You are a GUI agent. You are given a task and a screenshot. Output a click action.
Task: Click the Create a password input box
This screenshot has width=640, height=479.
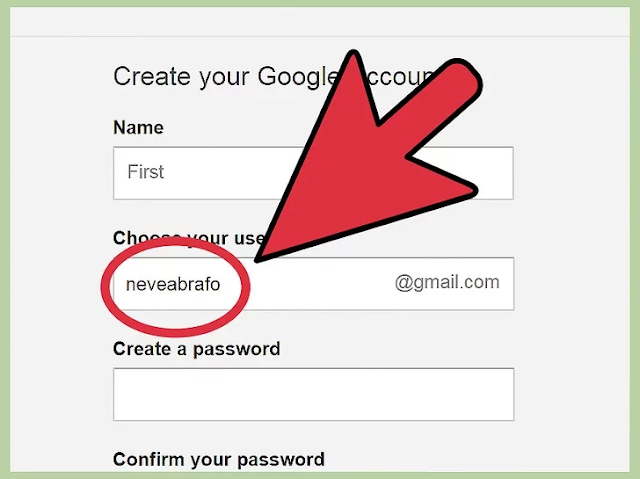click(313, 394)
